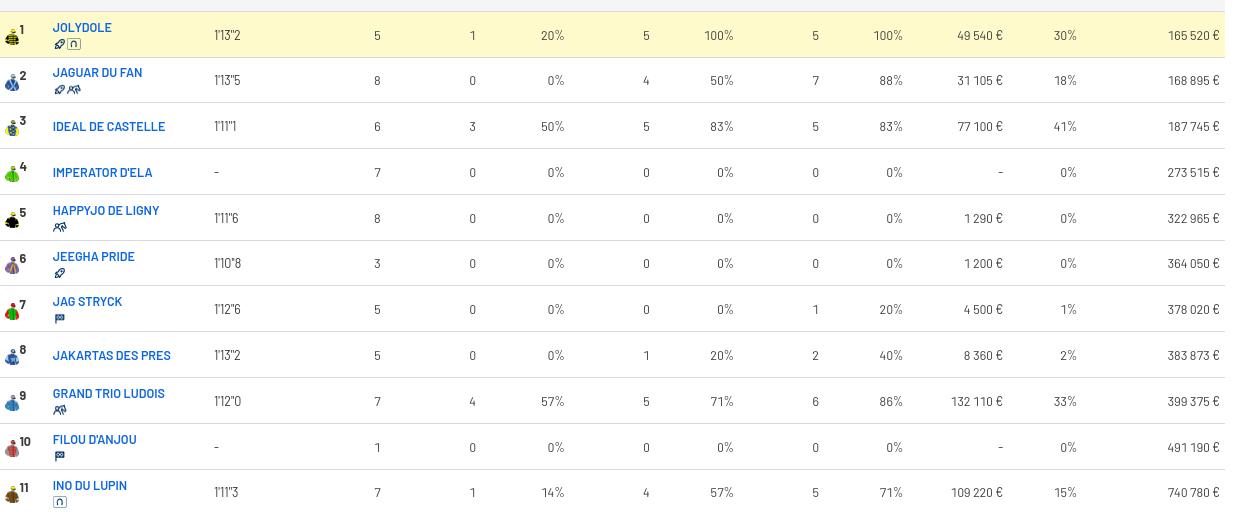Click the horseshoe icon under JOLYDOLE
The width and height of the screenshot is (1236, 512).
pos(74,44)
